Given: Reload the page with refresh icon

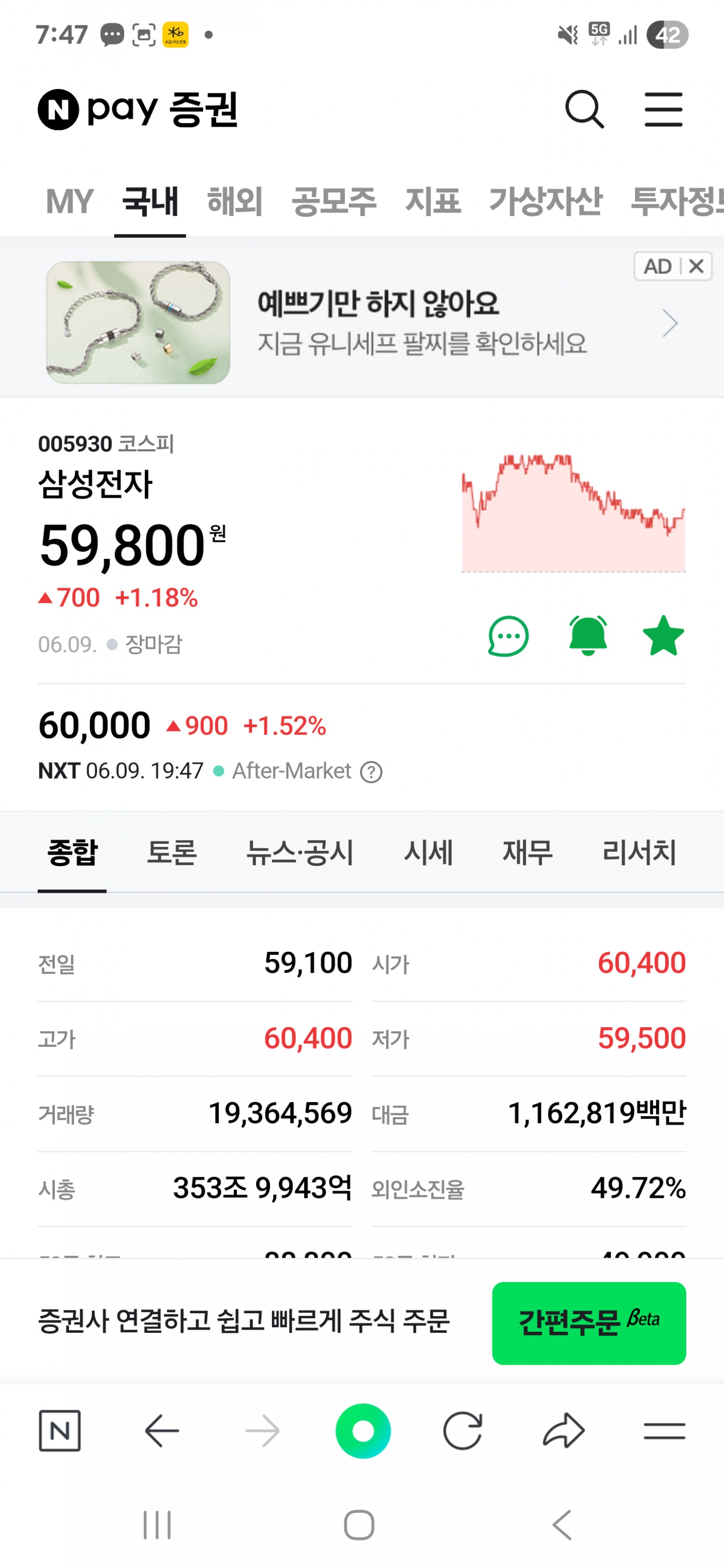Looking at the screenshot, I should click(x=462, y=1430).
